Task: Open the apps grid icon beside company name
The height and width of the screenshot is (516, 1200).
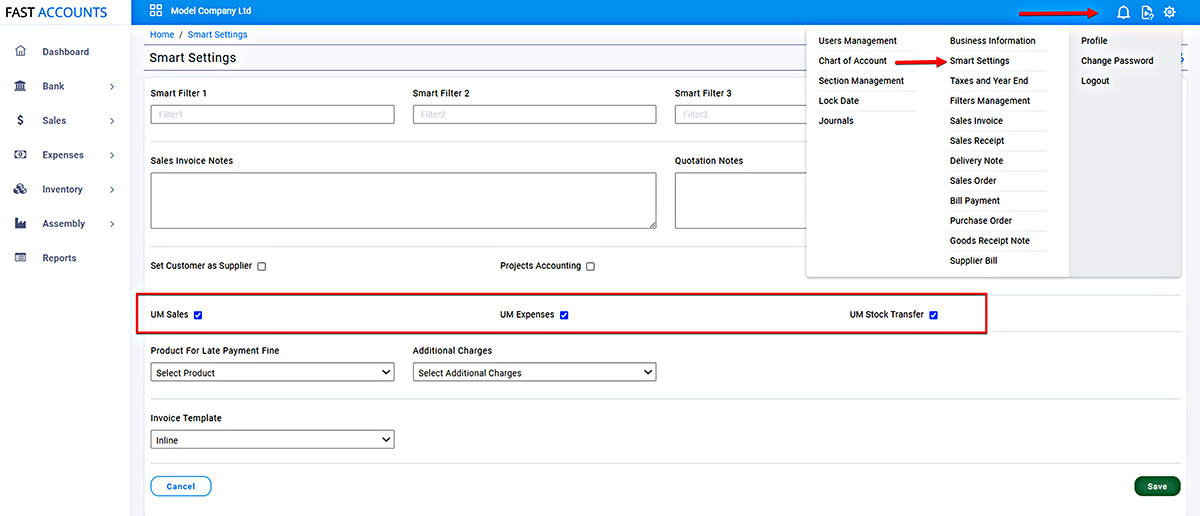Action: tap(155, 11)
